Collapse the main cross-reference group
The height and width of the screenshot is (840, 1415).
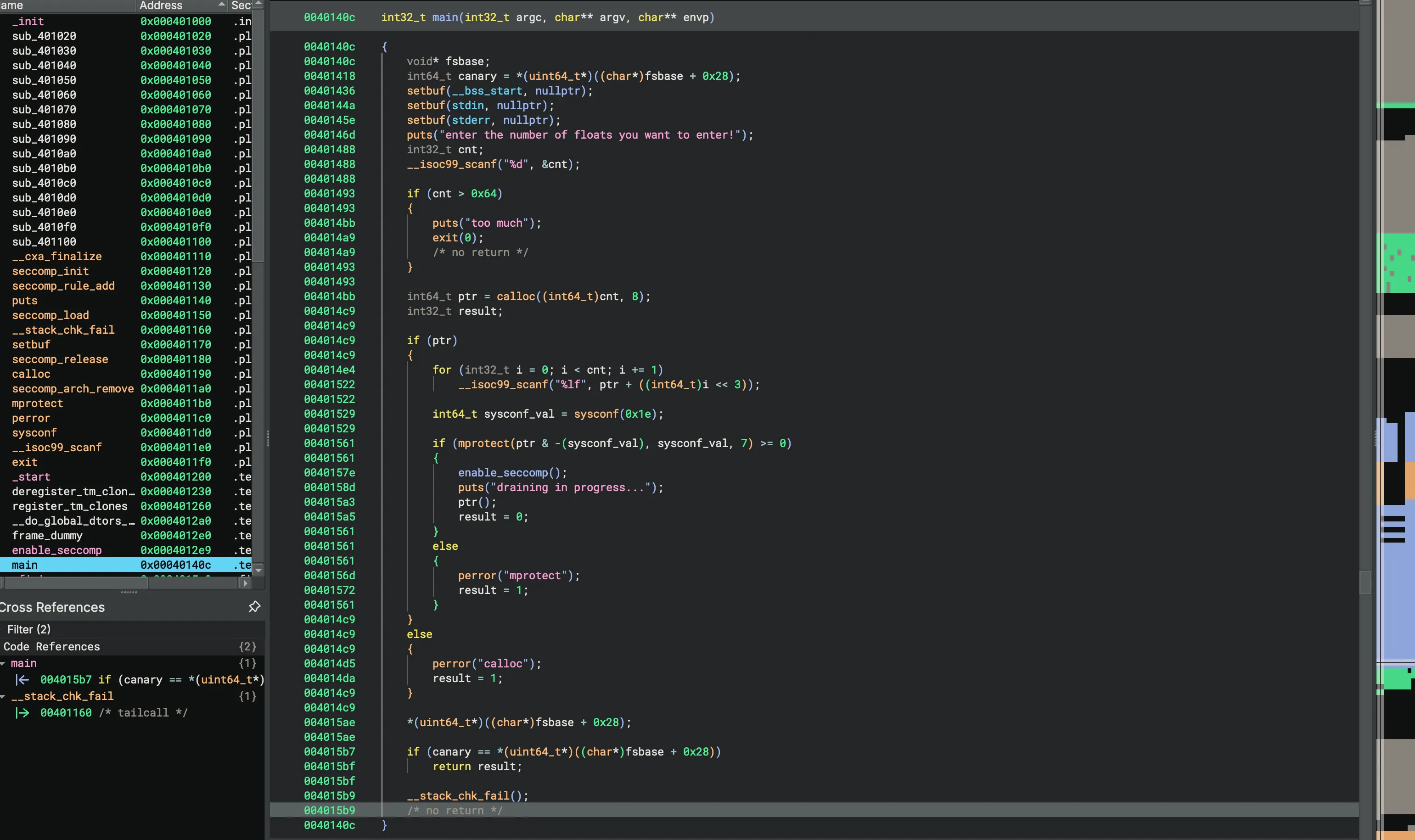[3, 663]
